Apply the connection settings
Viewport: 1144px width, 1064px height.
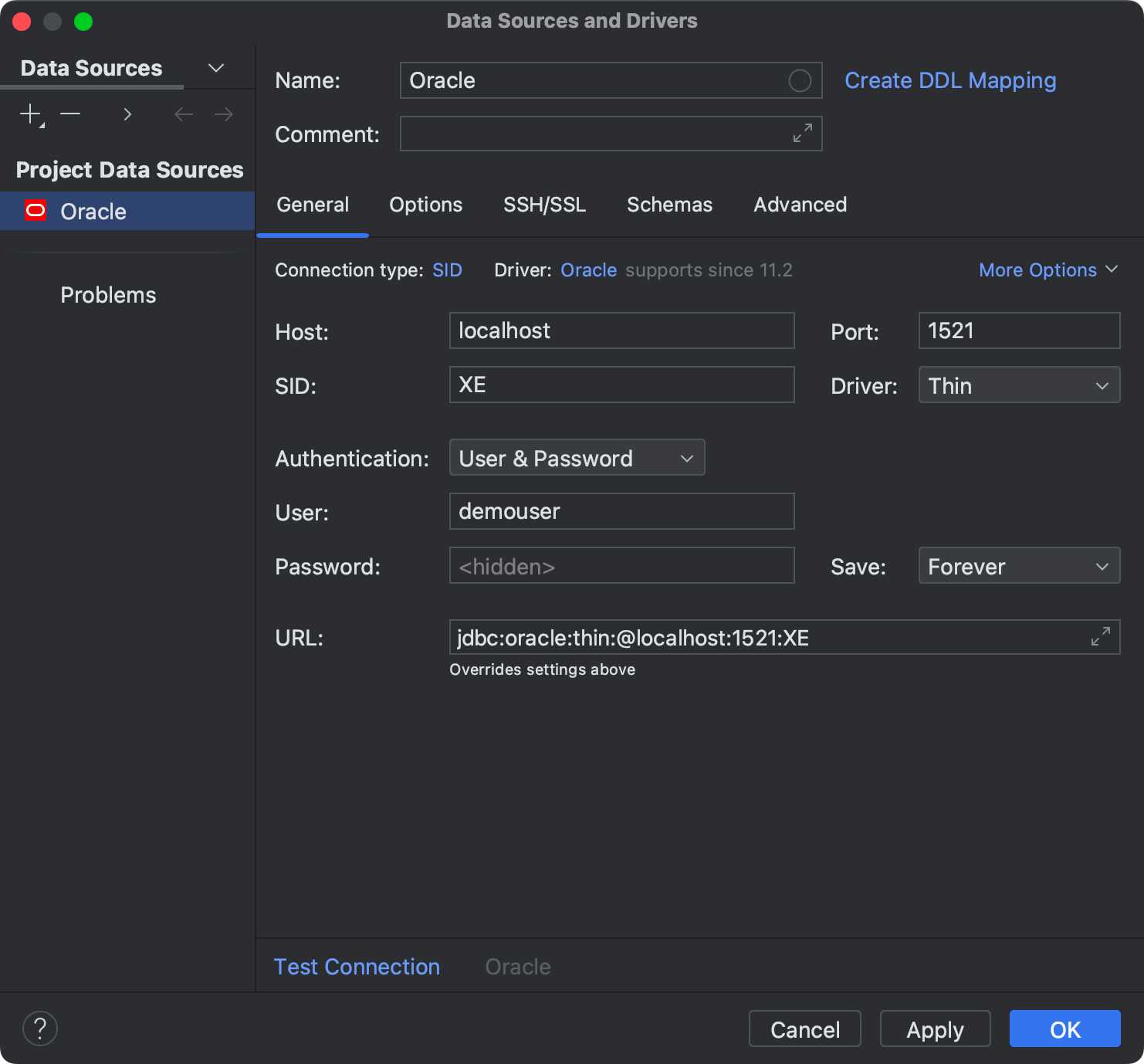click(x=935, y=1028)
